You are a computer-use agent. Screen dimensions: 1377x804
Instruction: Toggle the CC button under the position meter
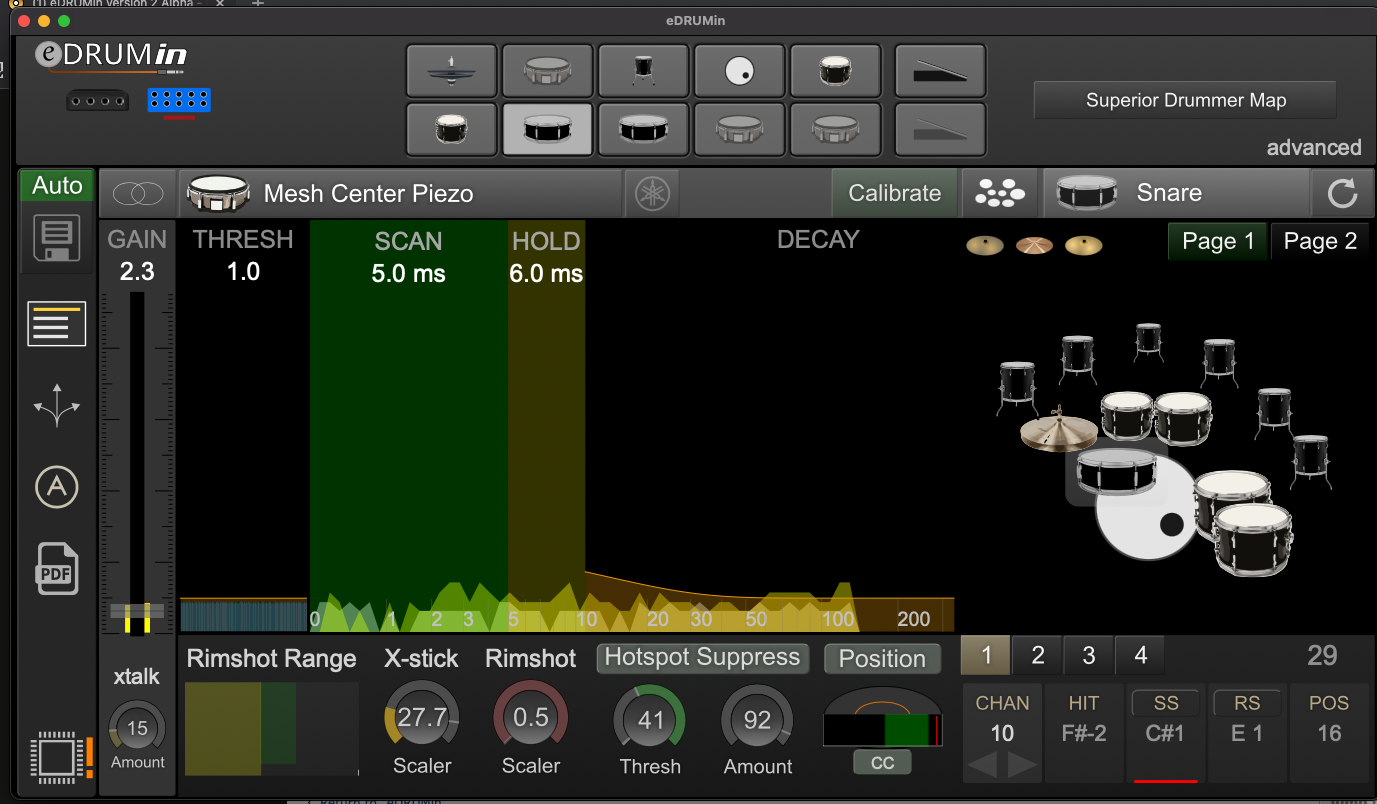[x=882, y=763]
